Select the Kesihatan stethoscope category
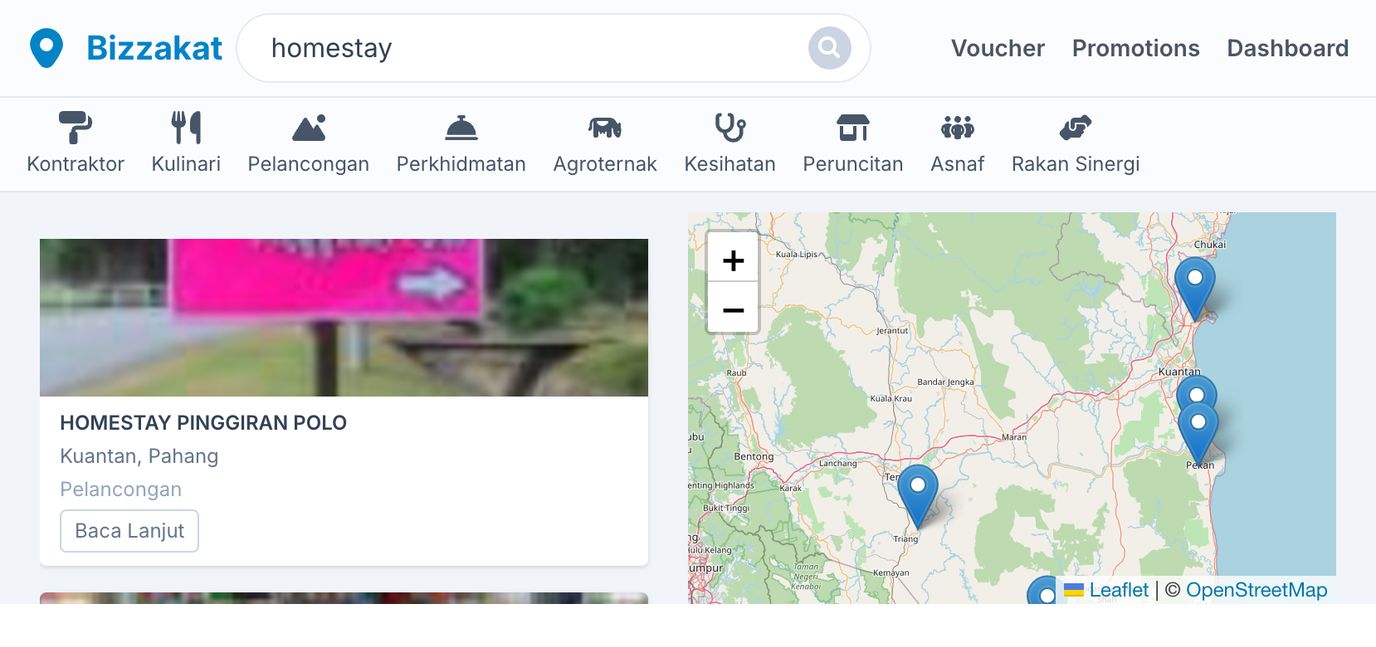Image resolution: width=1376 pixels, height=647 pixels. click(730, 144)
